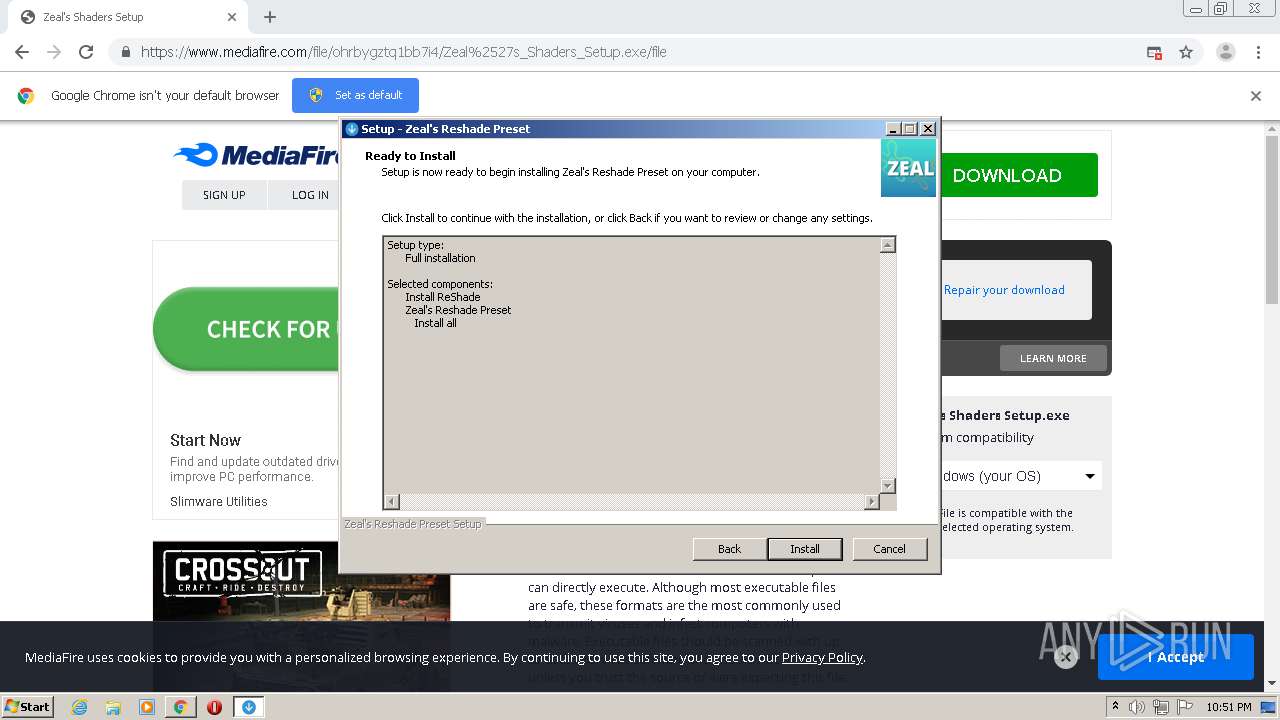Open the Windows Start menu

click(28, 706)
